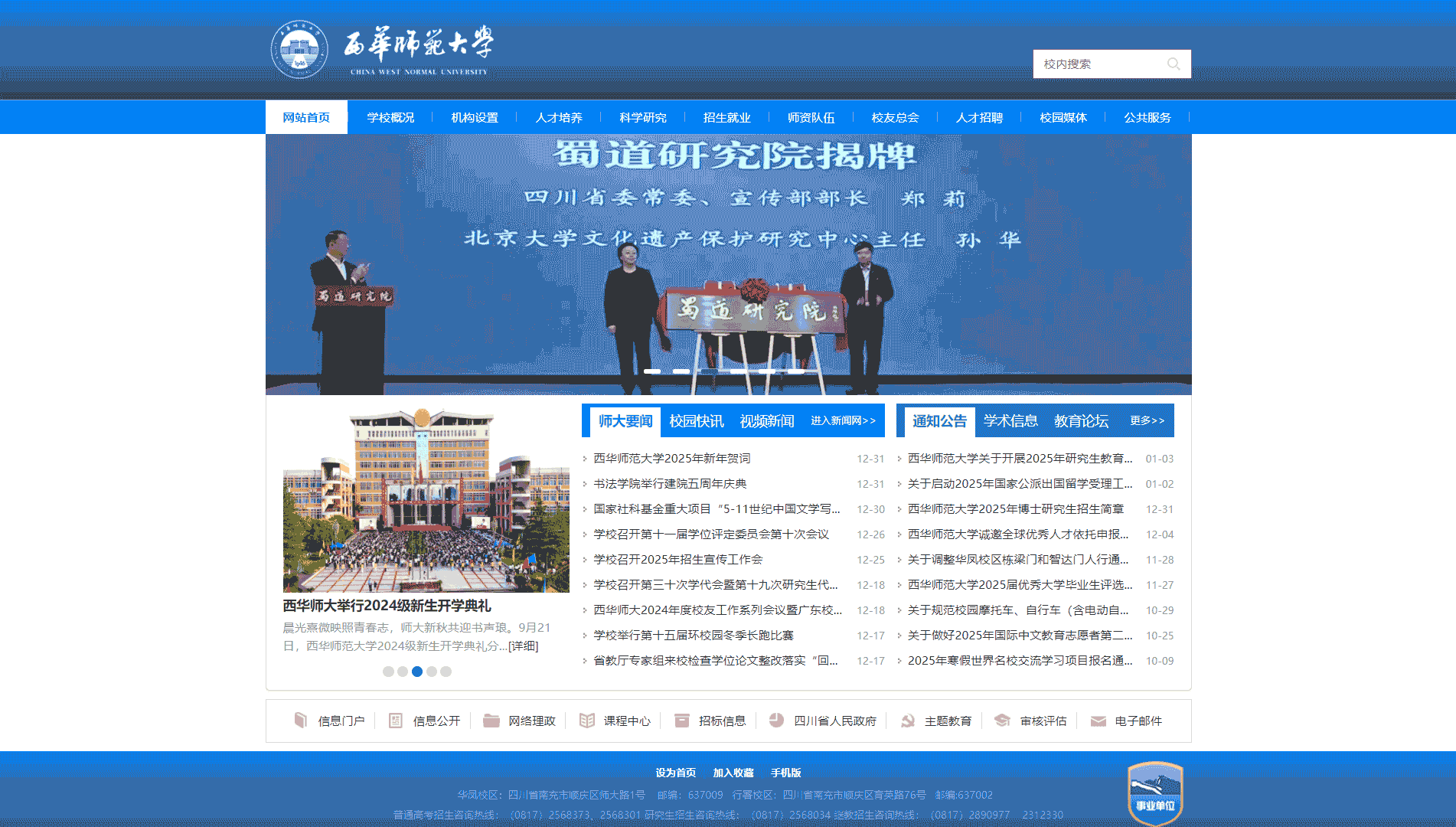1456x827 pixels.
Task: Open the 电子邮件 envelope icon
Action: click(x=1099, y=721)
